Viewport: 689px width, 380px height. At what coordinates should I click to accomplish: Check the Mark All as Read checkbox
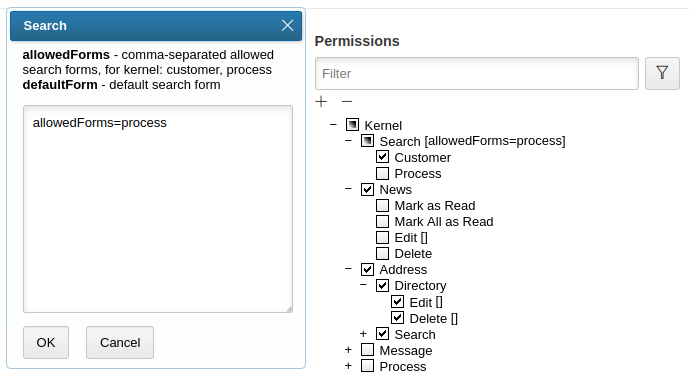point(382,221)
